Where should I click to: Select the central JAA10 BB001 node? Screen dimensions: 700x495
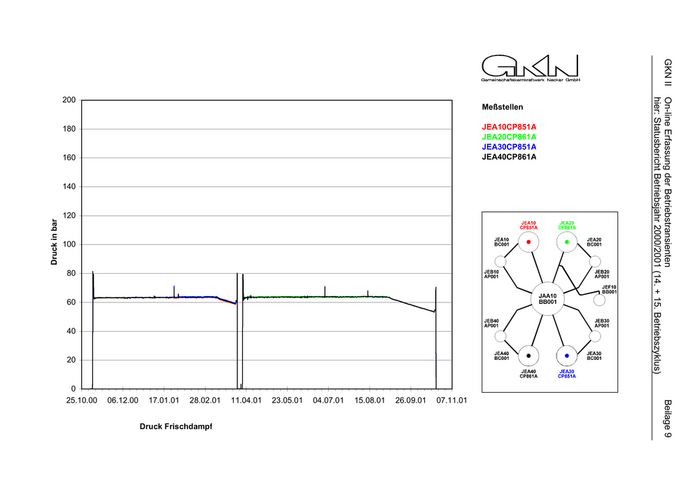coord(547,299)
